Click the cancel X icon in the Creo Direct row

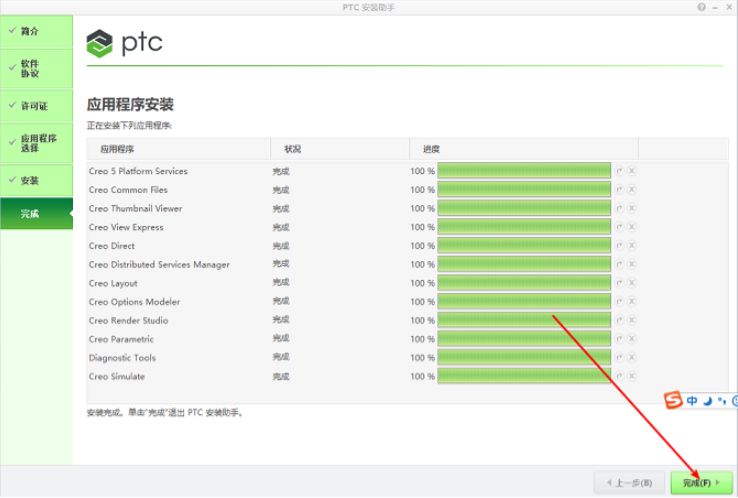pyautogui.click(x=632, y=246)
